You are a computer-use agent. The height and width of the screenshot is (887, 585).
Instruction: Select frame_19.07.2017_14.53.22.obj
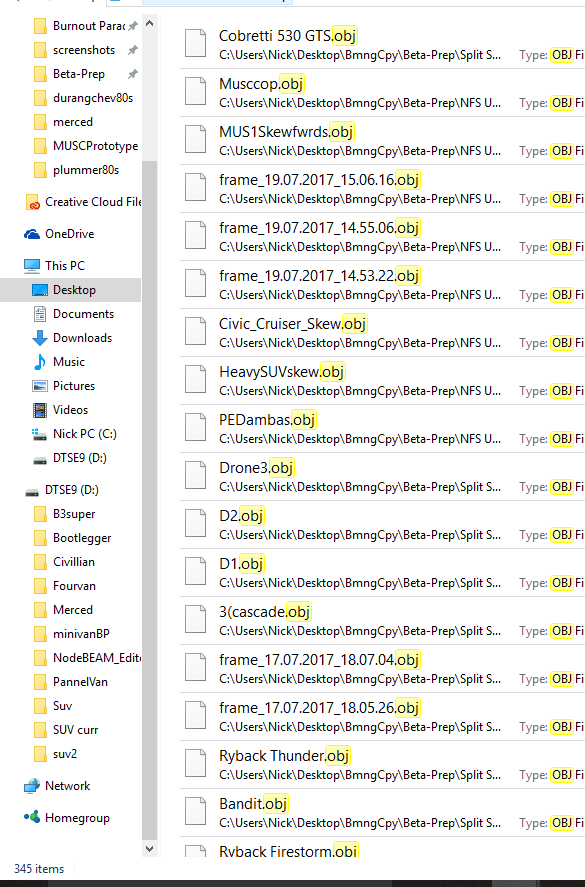(x=382, y=285)
